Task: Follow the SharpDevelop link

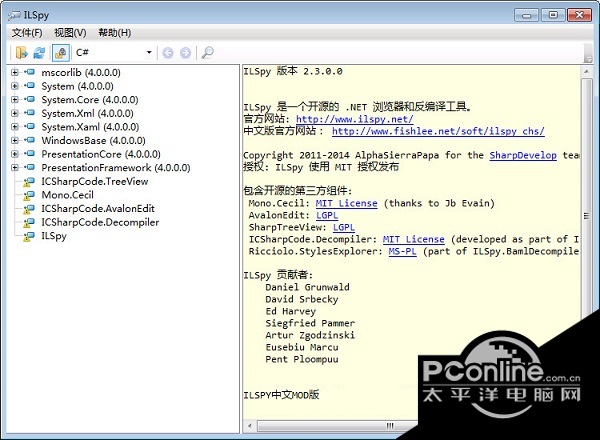Action: [x=523, y=155]
